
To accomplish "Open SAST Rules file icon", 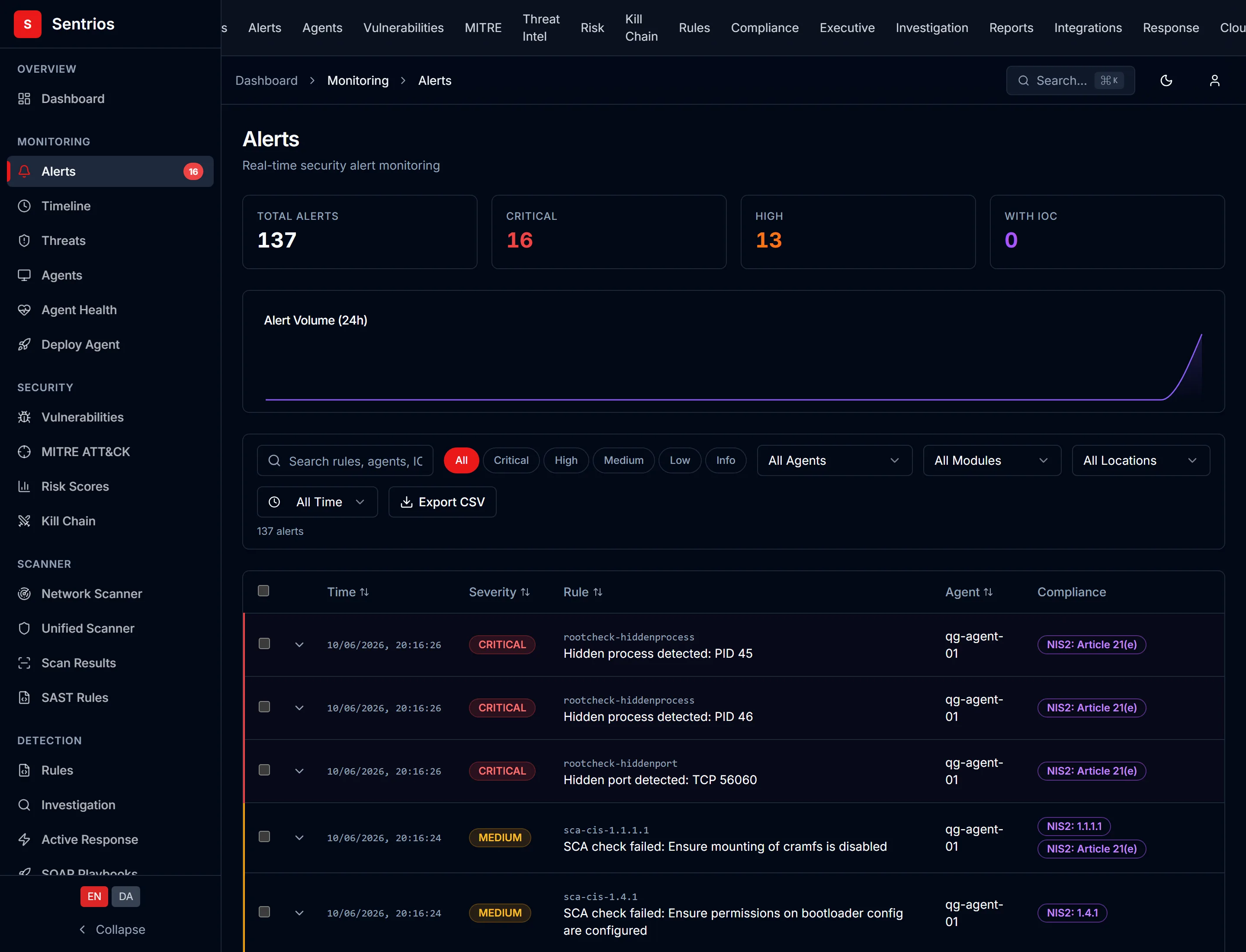I will pyautogui.click(x=24, y=697).
